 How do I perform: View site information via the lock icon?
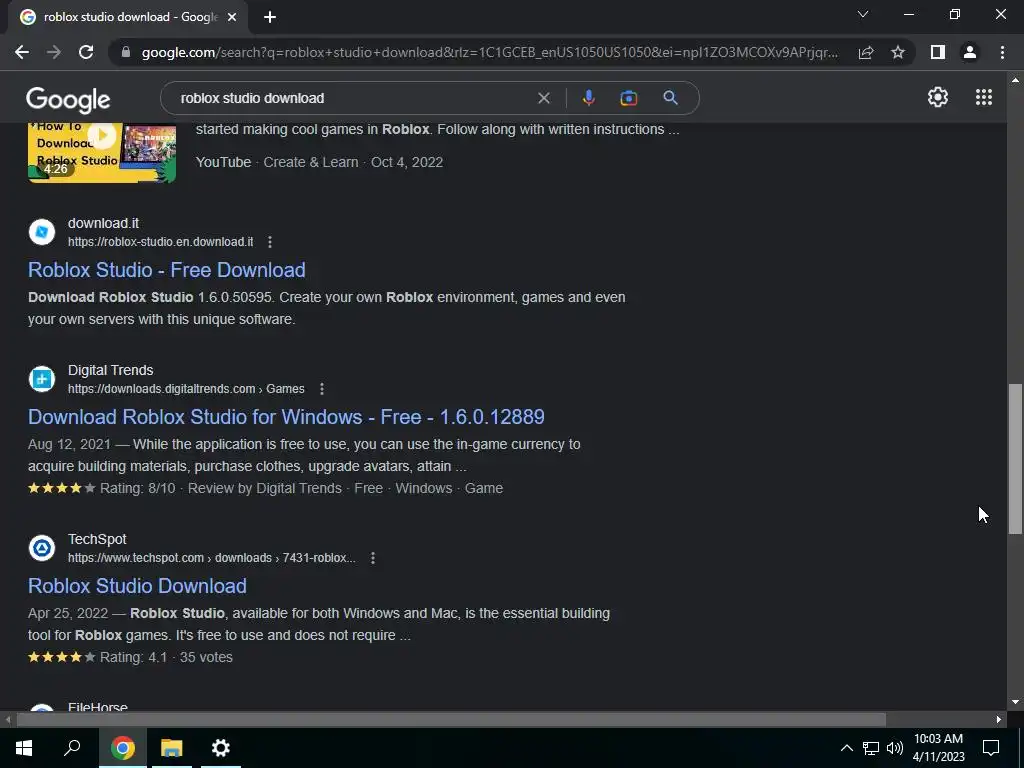pos(125,52)
